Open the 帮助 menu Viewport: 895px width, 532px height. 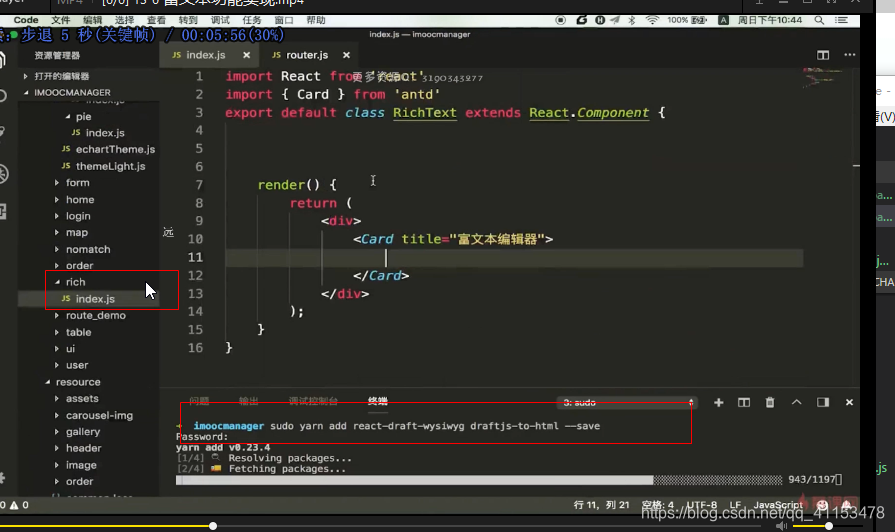click(316, 20)
